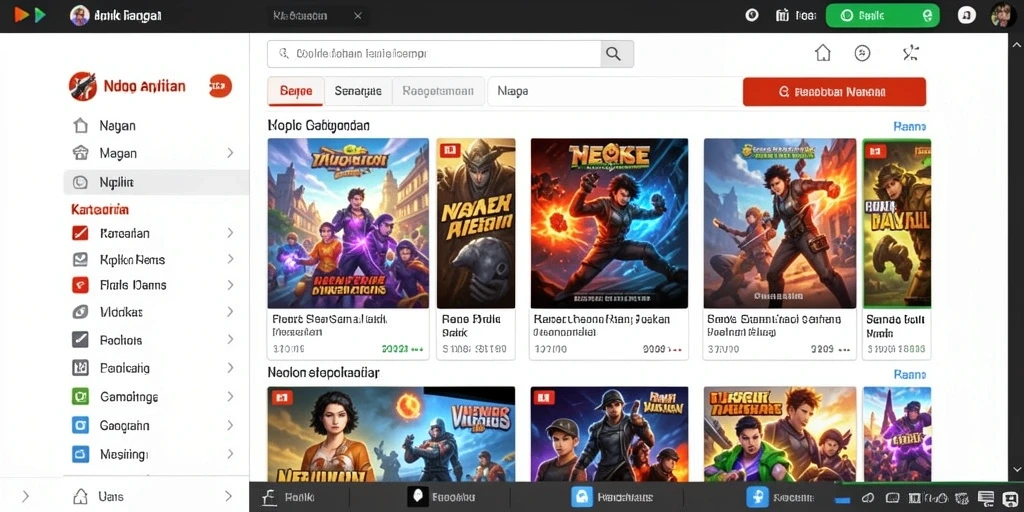This screenshot has width=1024, height=512.
Task: Expand the Flrals Danns chevron
Action: 231,285
